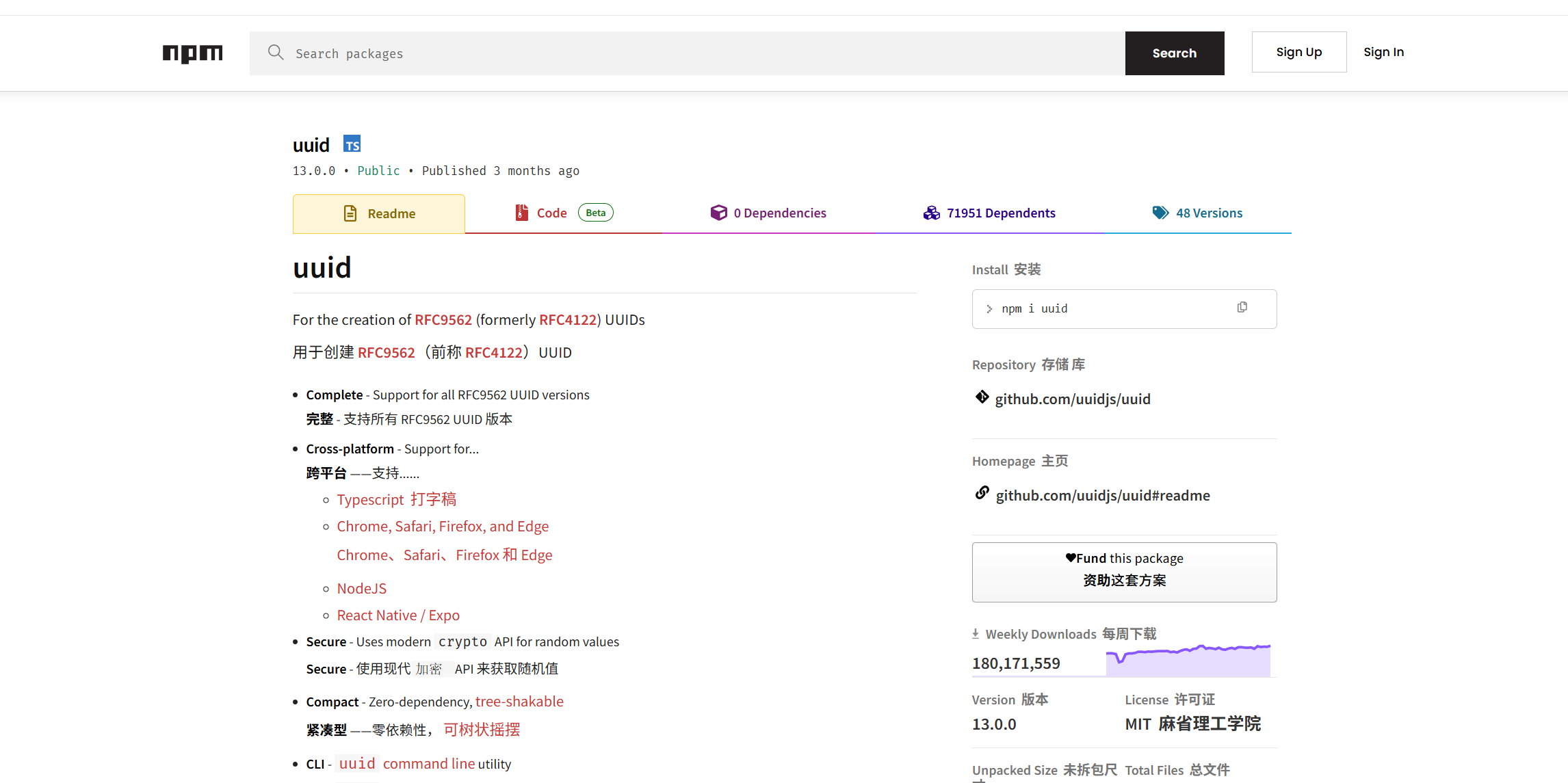Click the homepage link chain icon
Screen dimensions: 1568x783
(x=982, y=493)
